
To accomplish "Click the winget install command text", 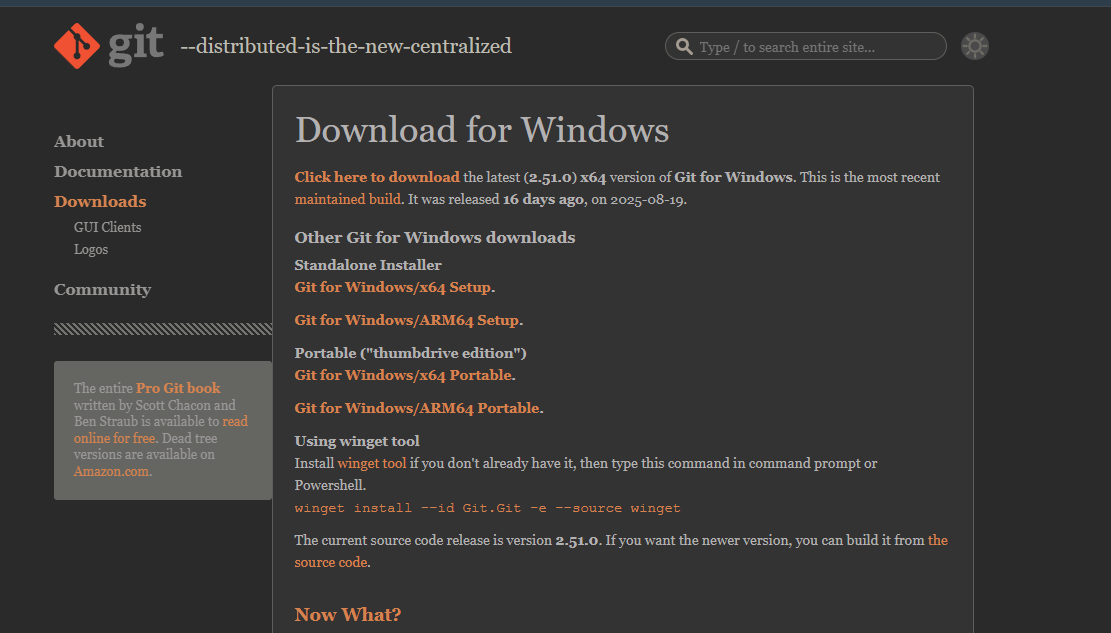I will pyautogui.click(x=487, y=508).
